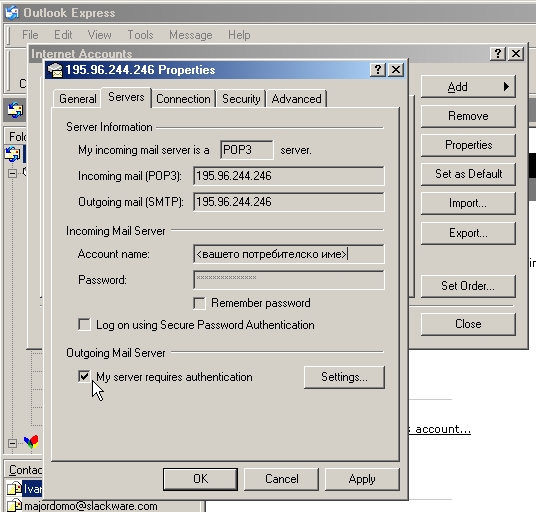Click Internet Accounts help question mark icon
Image resolution: width=536 pixels, height=512 pixels.
pos(498,54)
